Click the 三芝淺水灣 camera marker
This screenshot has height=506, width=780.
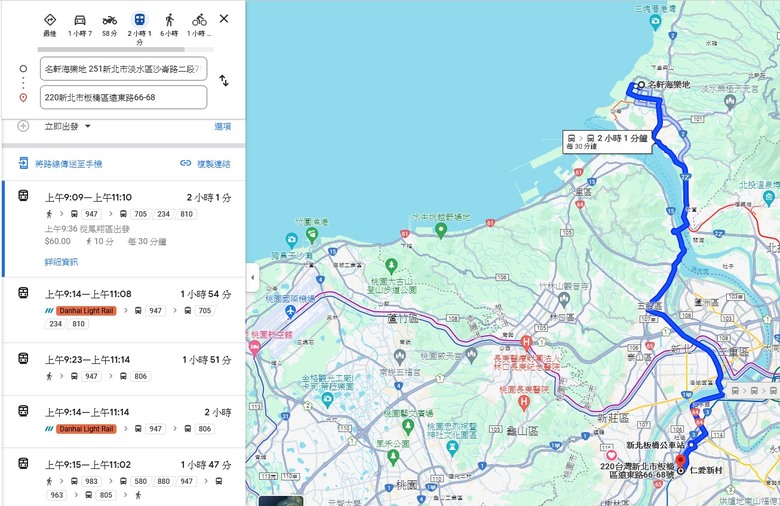point(655,21)
